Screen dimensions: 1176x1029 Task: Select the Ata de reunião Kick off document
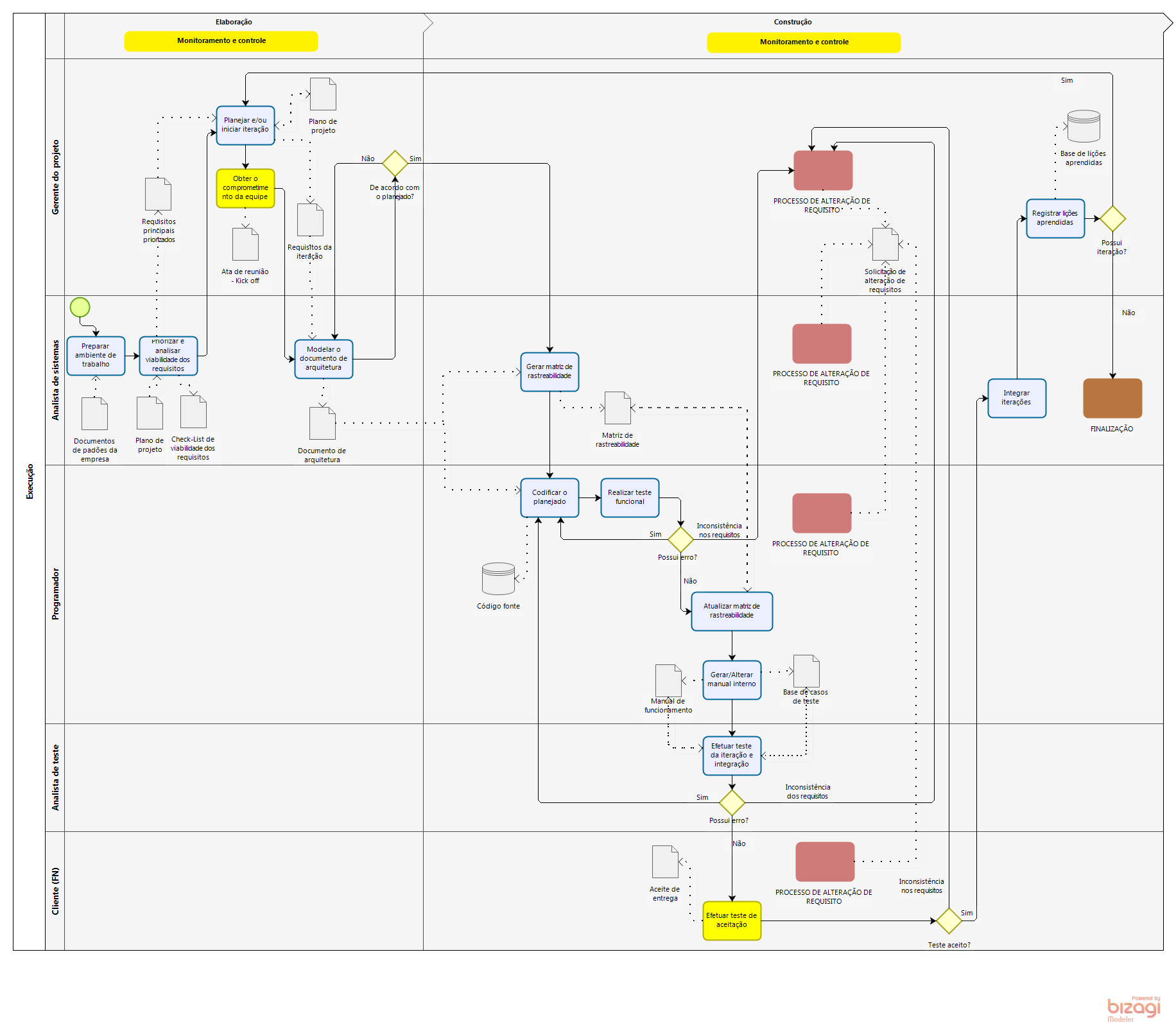[245, 244]
